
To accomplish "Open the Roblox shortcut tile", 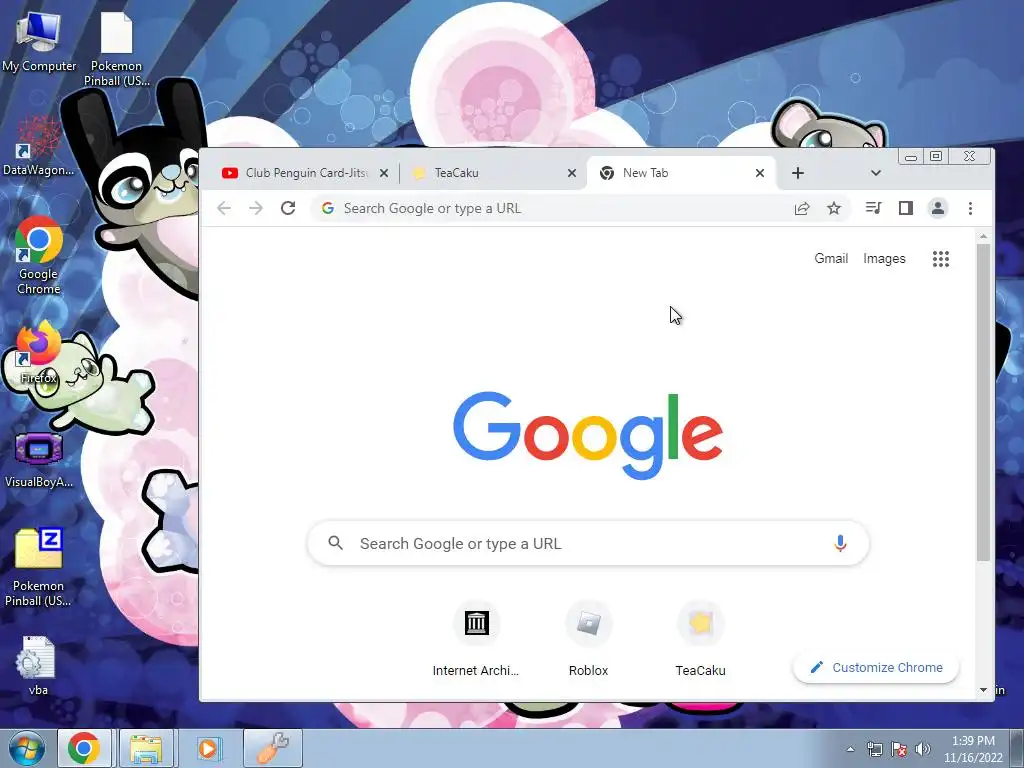I will pyautogui.click(x=588, y=637).
